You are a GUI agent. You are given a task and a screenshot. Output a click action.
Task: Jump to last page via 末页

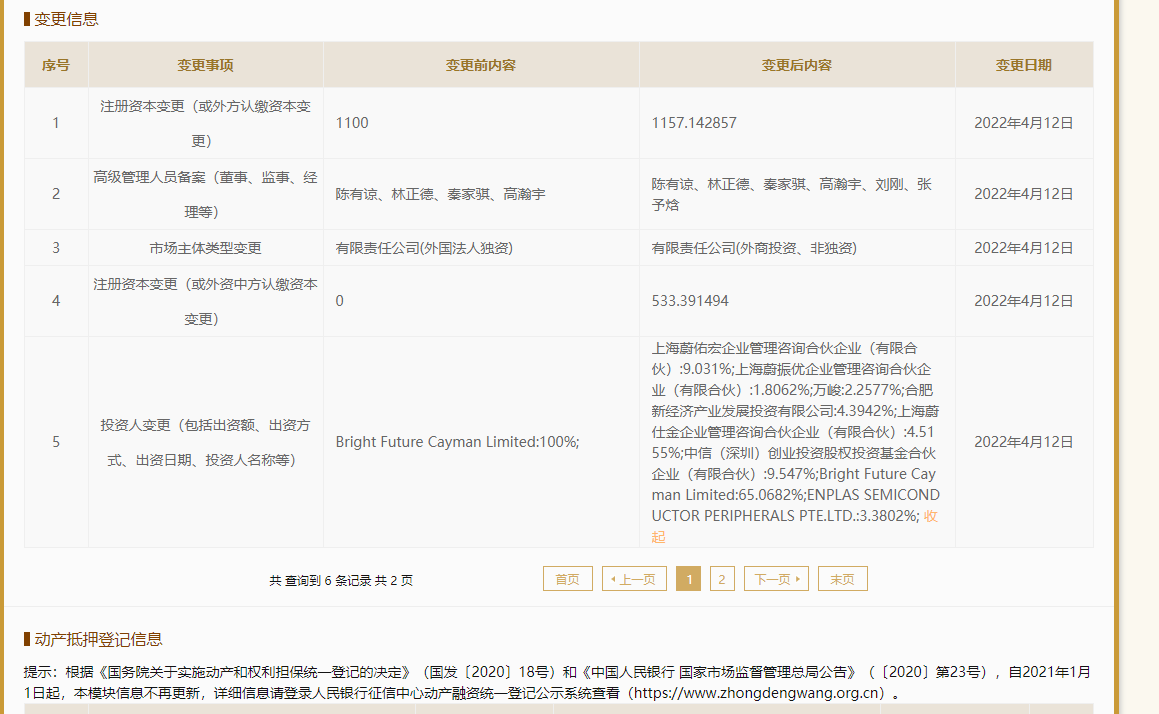(x=842, y=579)
